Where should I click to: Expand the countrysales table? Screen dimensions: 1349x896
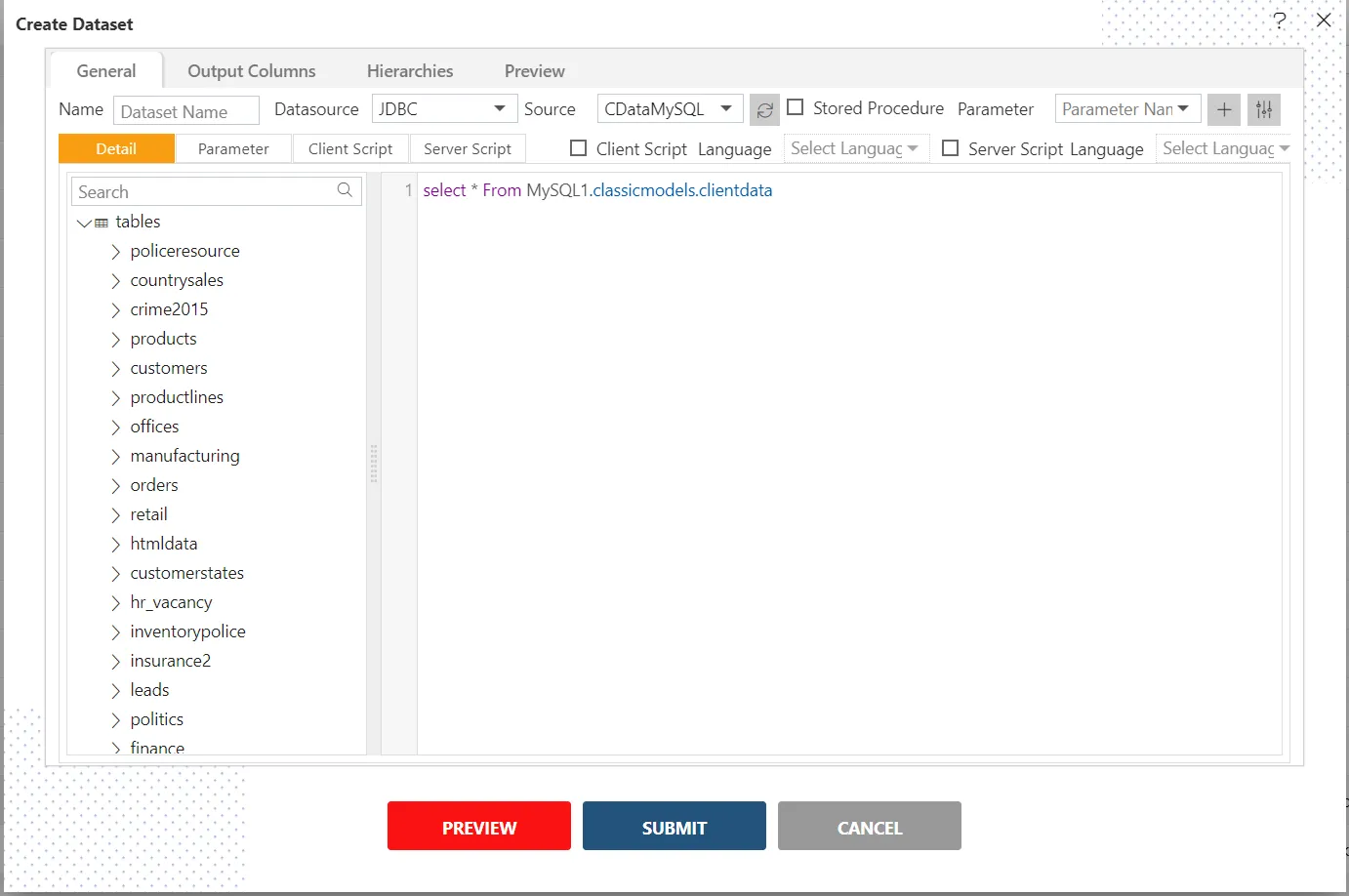coord(116,281)
